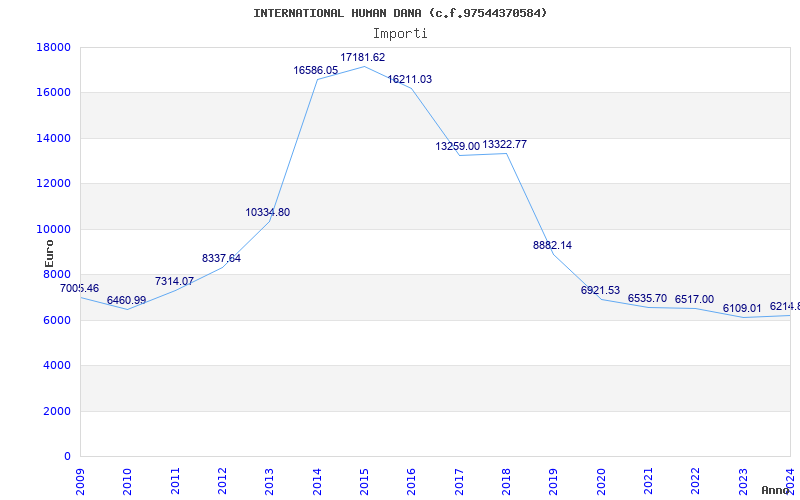Click the 4000 y-axis tick label

click(57, 366)
